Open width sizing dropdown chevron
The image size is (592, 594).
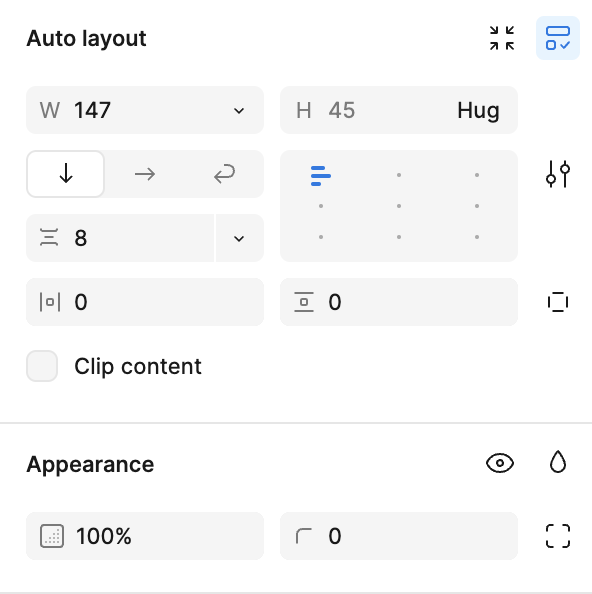pyautogui.click(x=239, y=110)
